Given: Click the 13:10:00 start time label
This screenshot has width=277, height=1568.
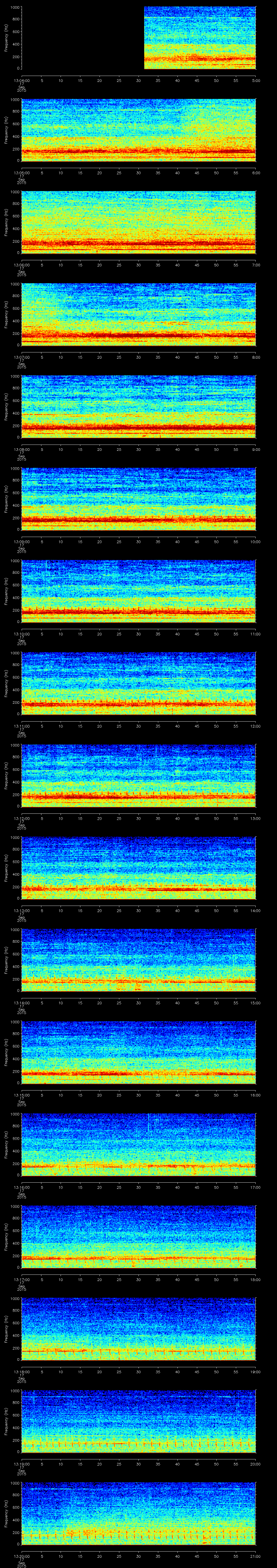Looking at the screenshot, I should tap(21, 634).
